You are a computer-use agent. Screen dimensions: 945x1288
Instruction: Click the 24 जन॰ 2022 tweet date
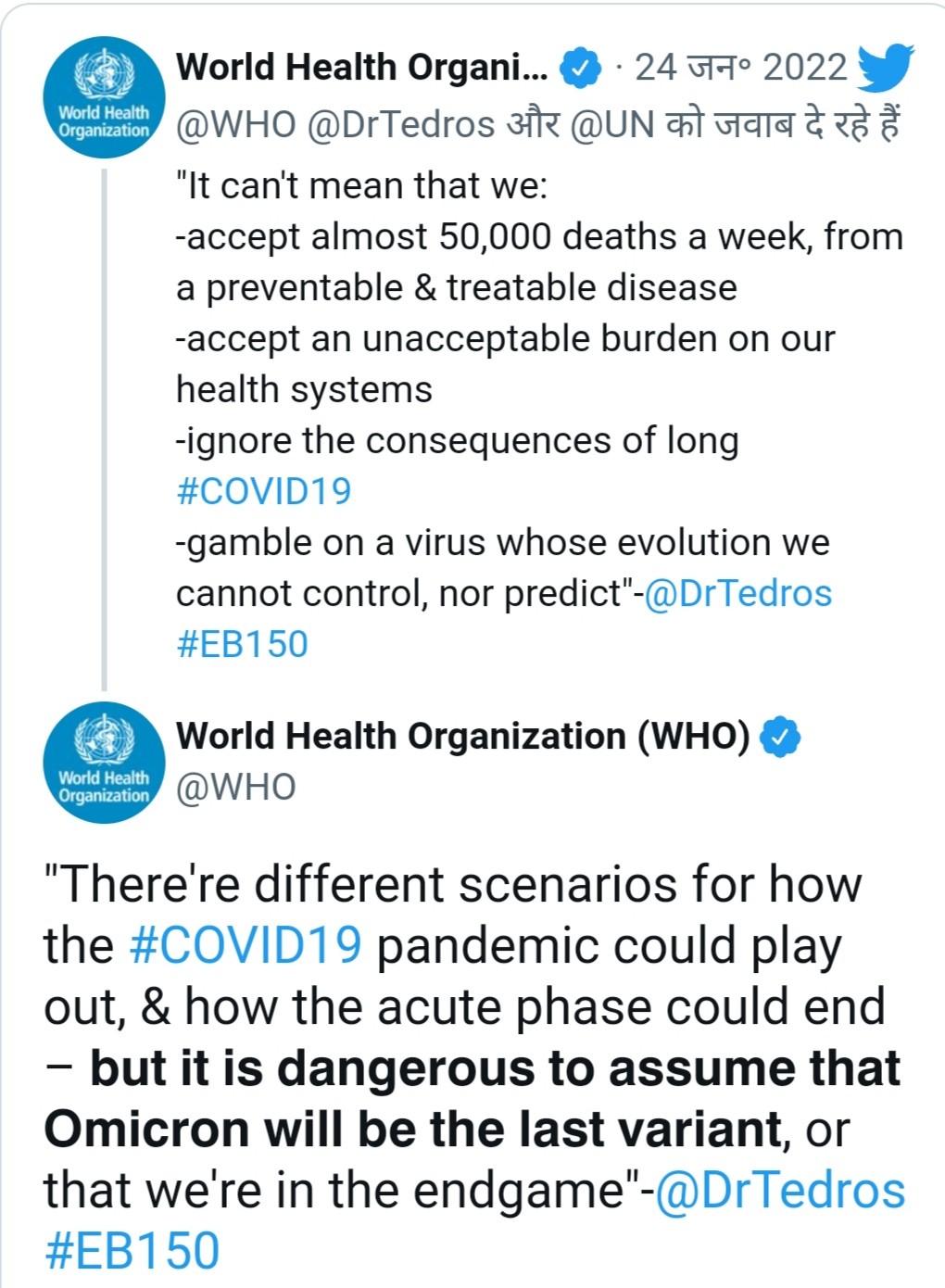click(x=740, y=68)
